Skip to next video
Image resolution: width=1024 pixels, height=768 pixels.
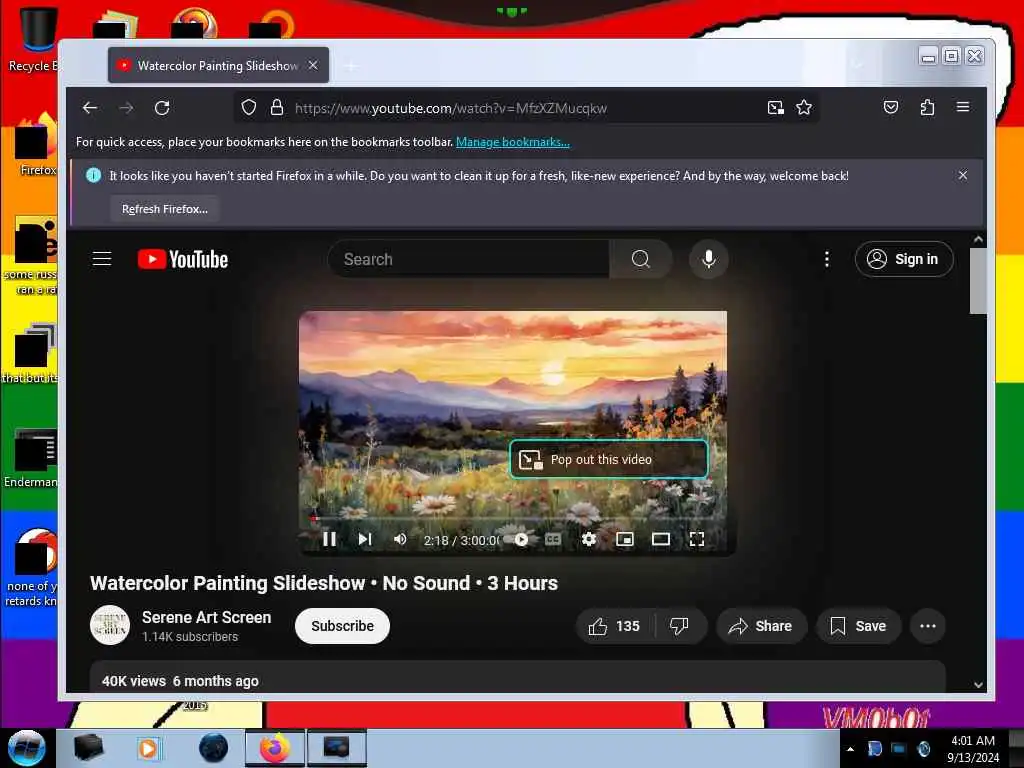pyautogui.click(x=365, y=539)
